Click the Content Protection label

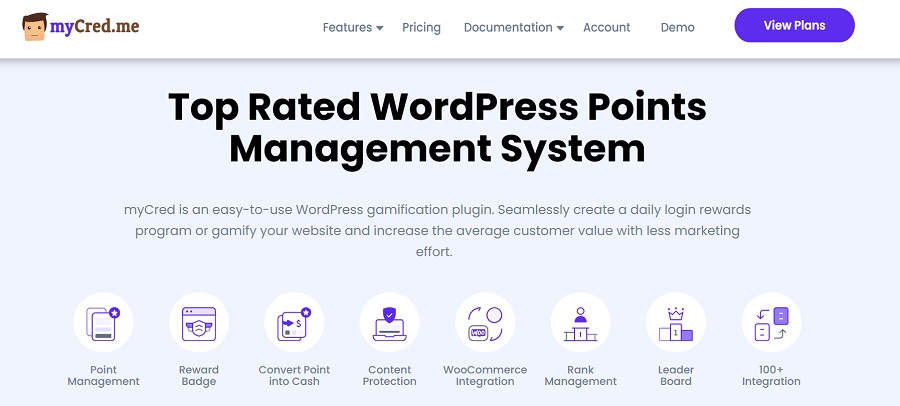coord(390,376)
